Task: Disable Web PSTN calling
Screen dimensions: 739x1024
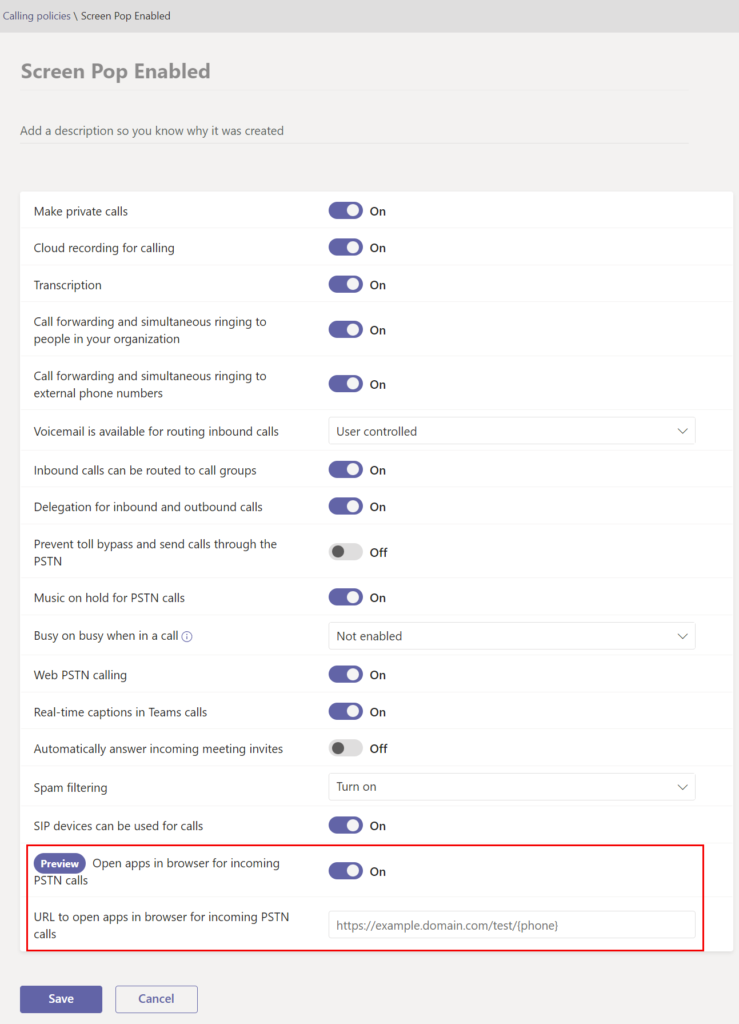Action: tap(345, 674)
